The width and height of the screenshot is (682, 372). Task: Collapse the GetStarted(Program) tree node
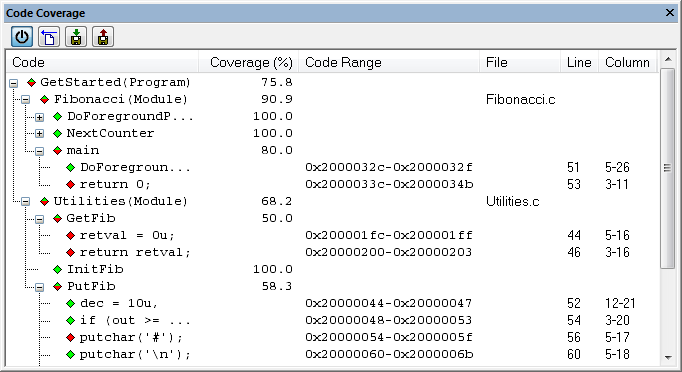pyautogui.click(x=13, y=83)
